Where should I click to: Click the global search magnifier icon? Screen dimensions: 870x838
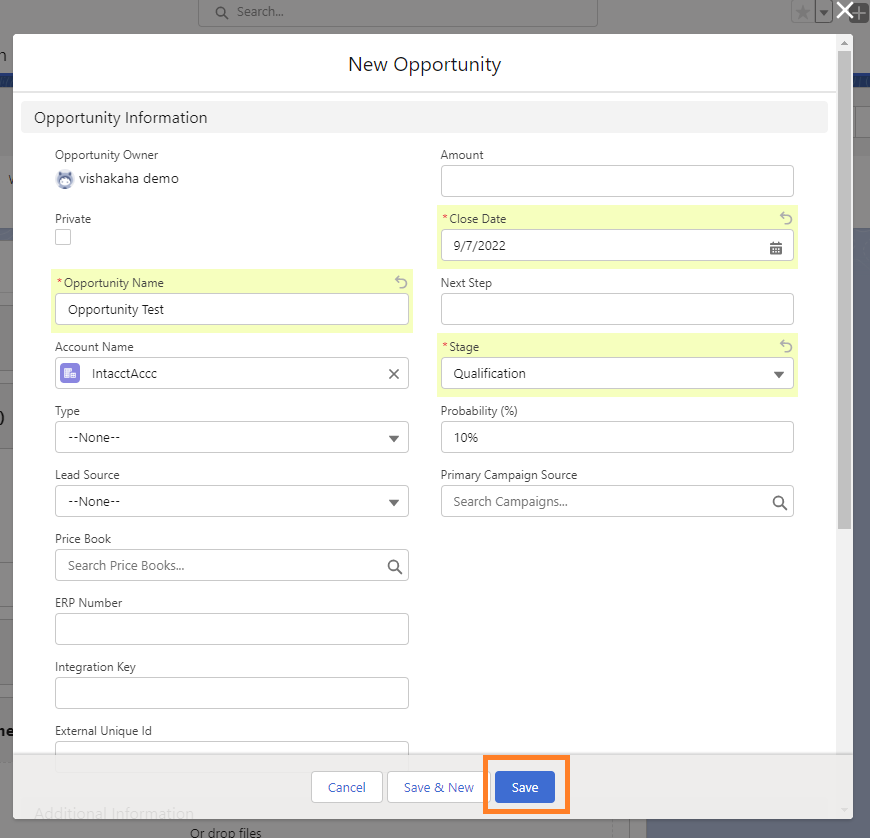point(221,13)
